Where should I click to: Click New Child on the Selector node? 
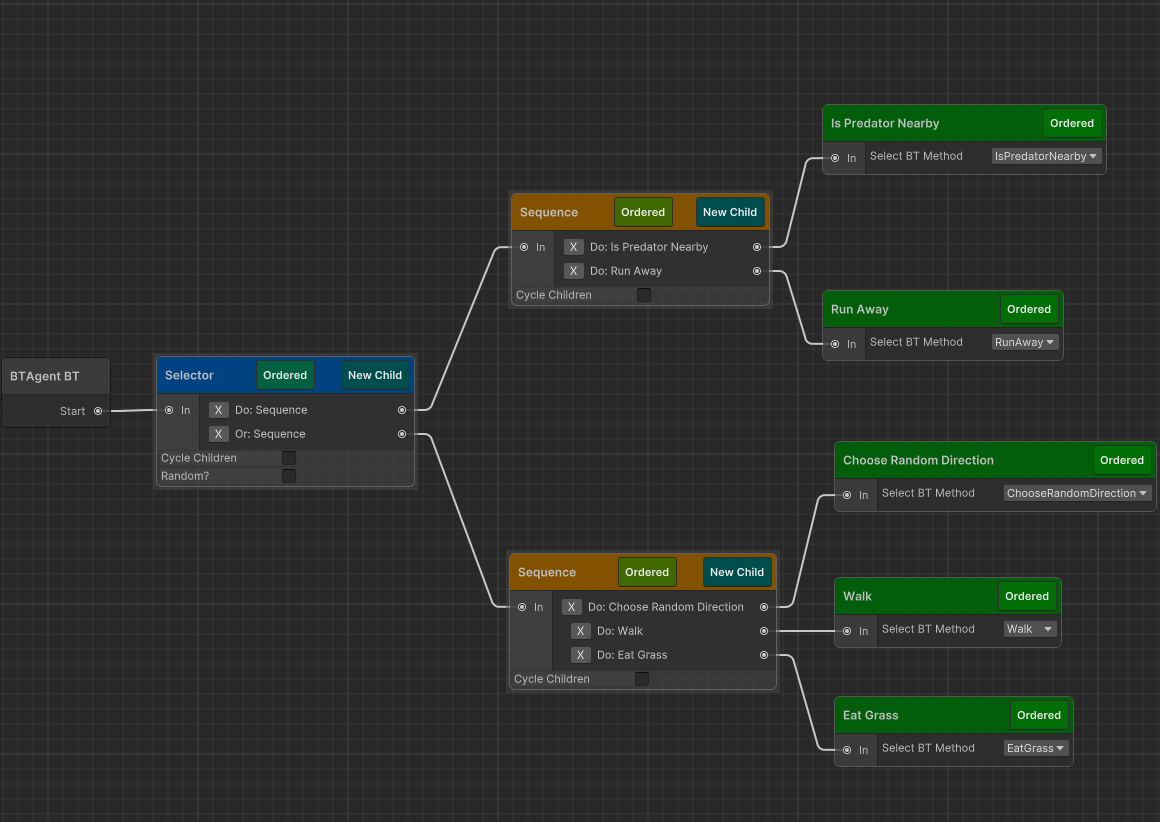[x=375, y=375]
